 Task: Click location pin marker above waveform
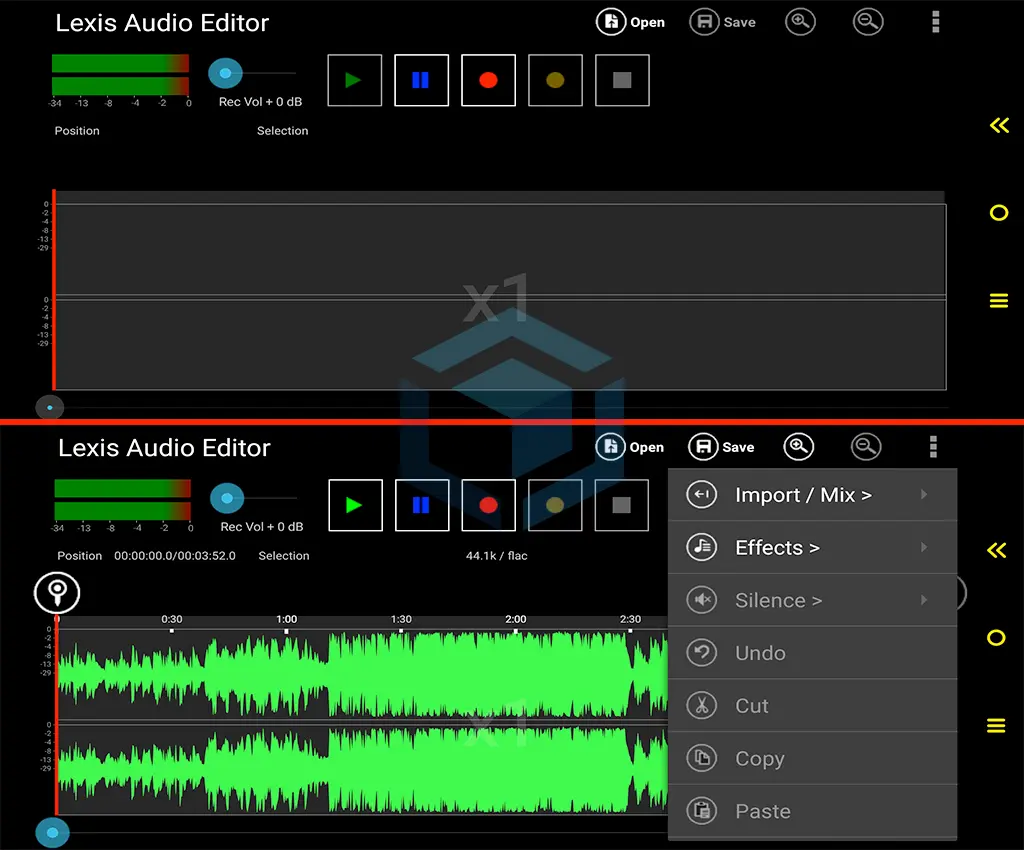57,593
